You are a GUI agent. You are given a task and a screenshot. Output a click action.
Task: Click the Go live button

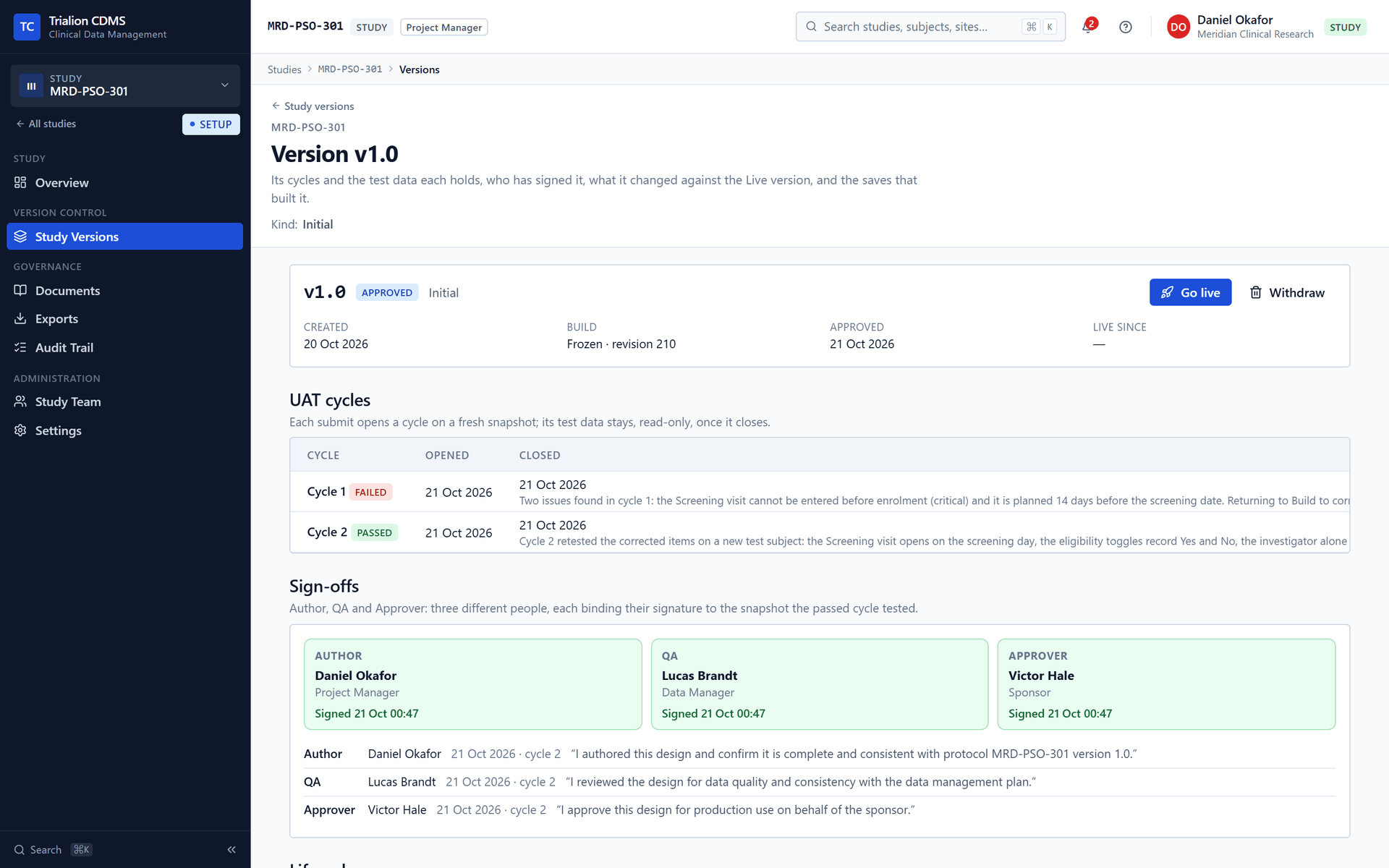[1190, 292]
